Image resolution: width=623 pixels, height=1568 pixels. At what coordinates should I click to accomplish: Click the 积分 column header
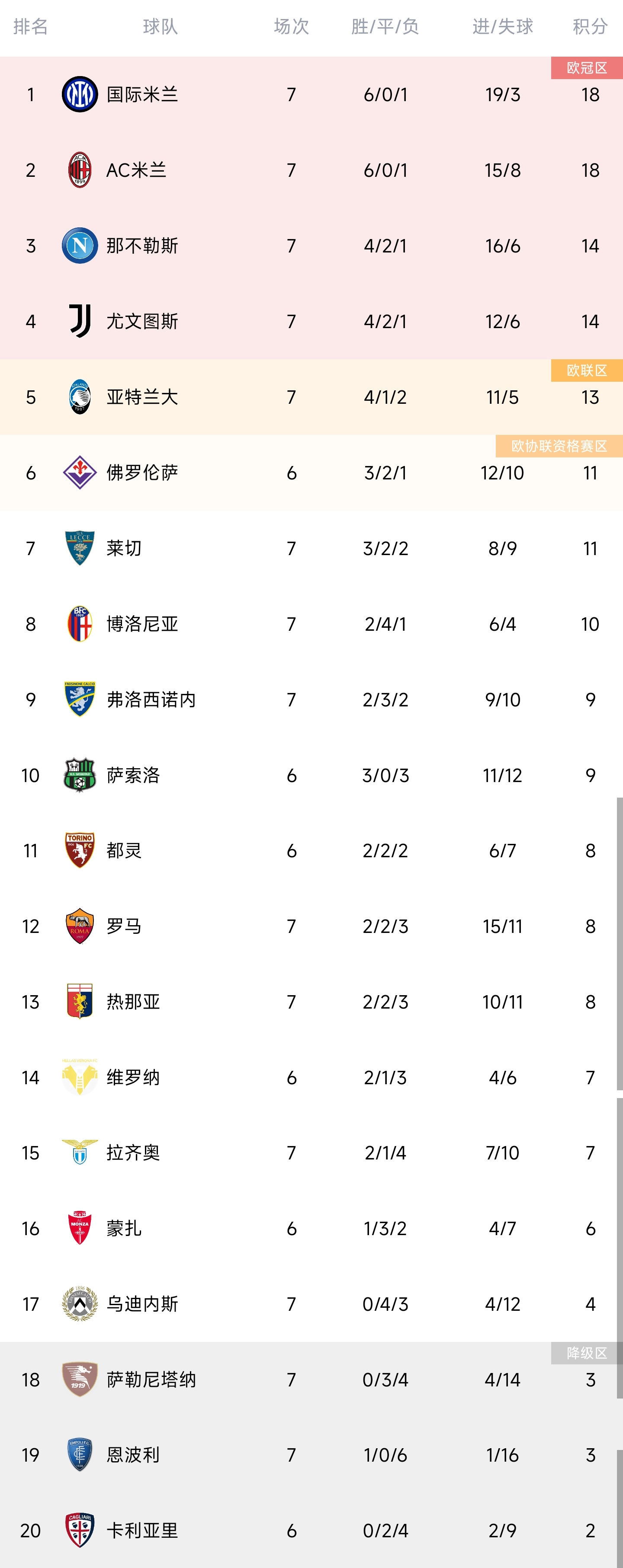[590, 26]
